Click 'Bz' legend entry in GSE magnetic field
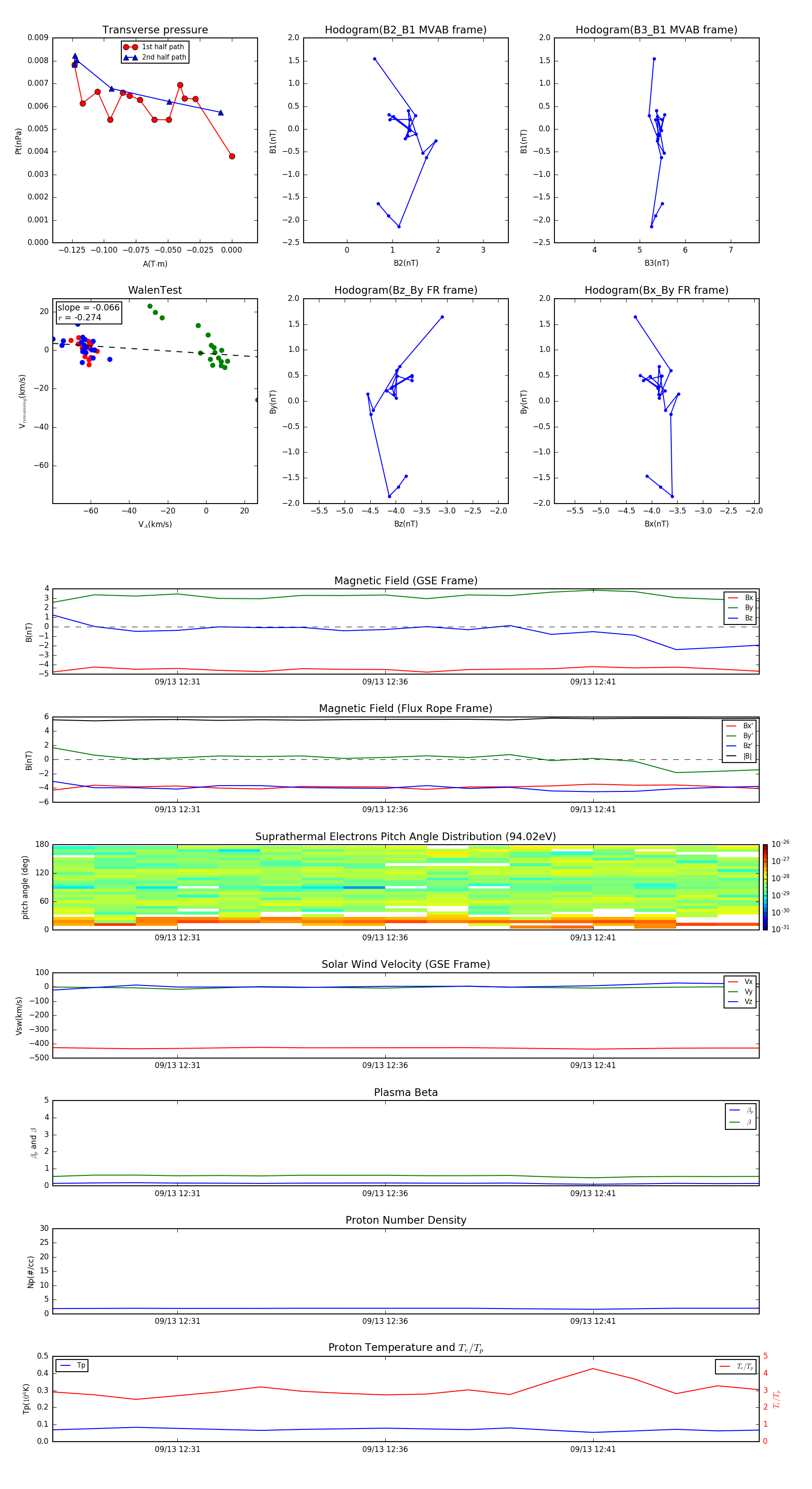The width and height of the screenshot is (812, 1489). tap(740, 619)
